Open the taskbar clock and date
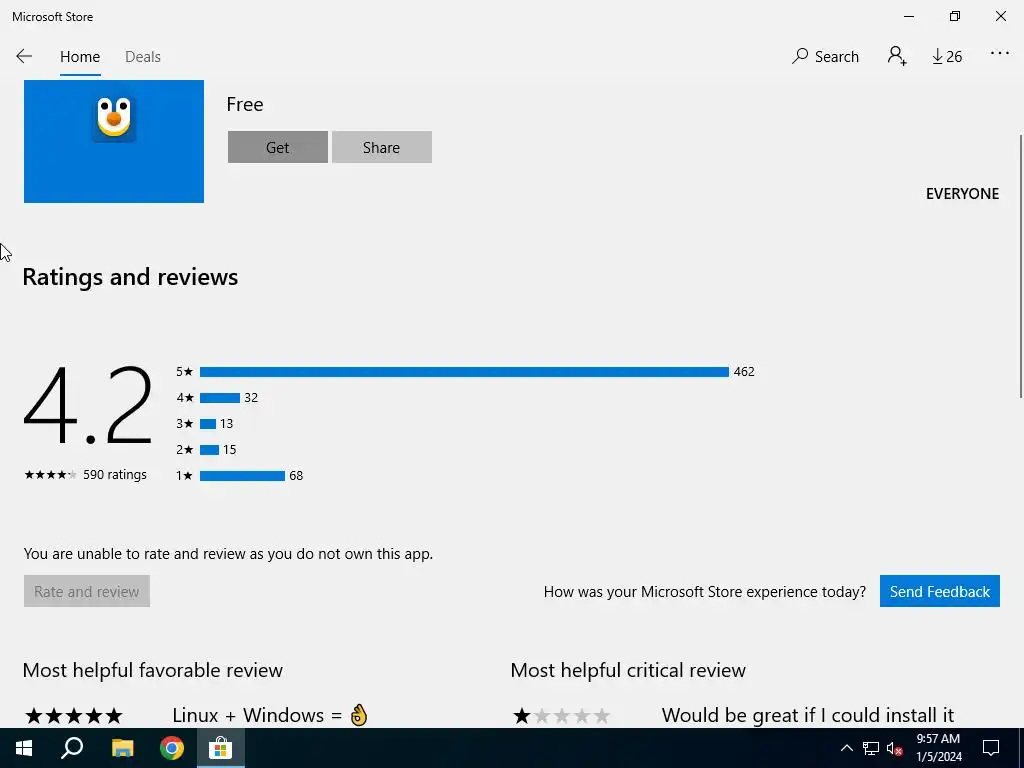 tap(938, 748)
